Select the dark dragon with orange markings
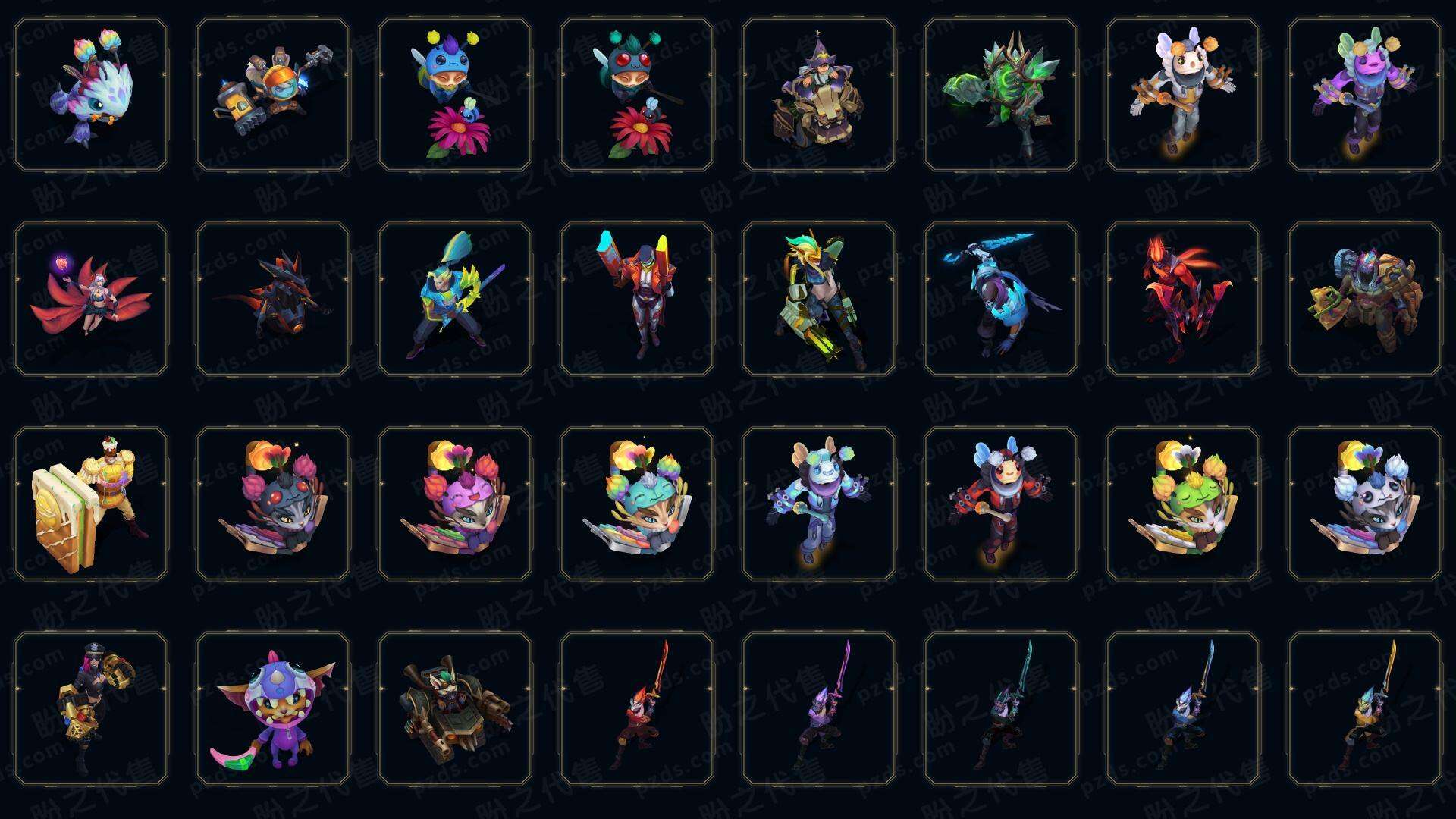 pos(273,299)
